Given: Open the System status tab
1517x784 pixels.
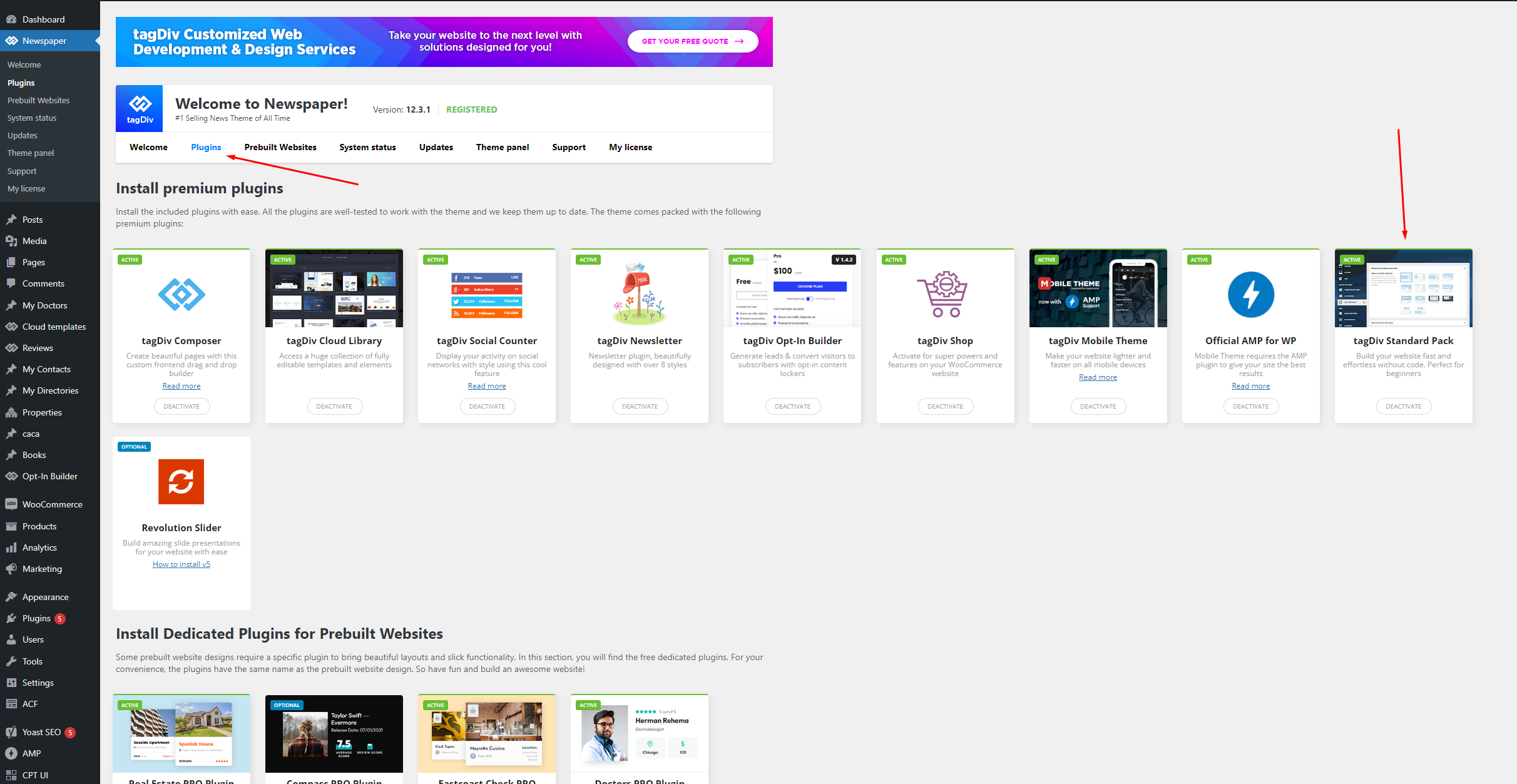Looking at the screenshot, I should pos(367,147).
